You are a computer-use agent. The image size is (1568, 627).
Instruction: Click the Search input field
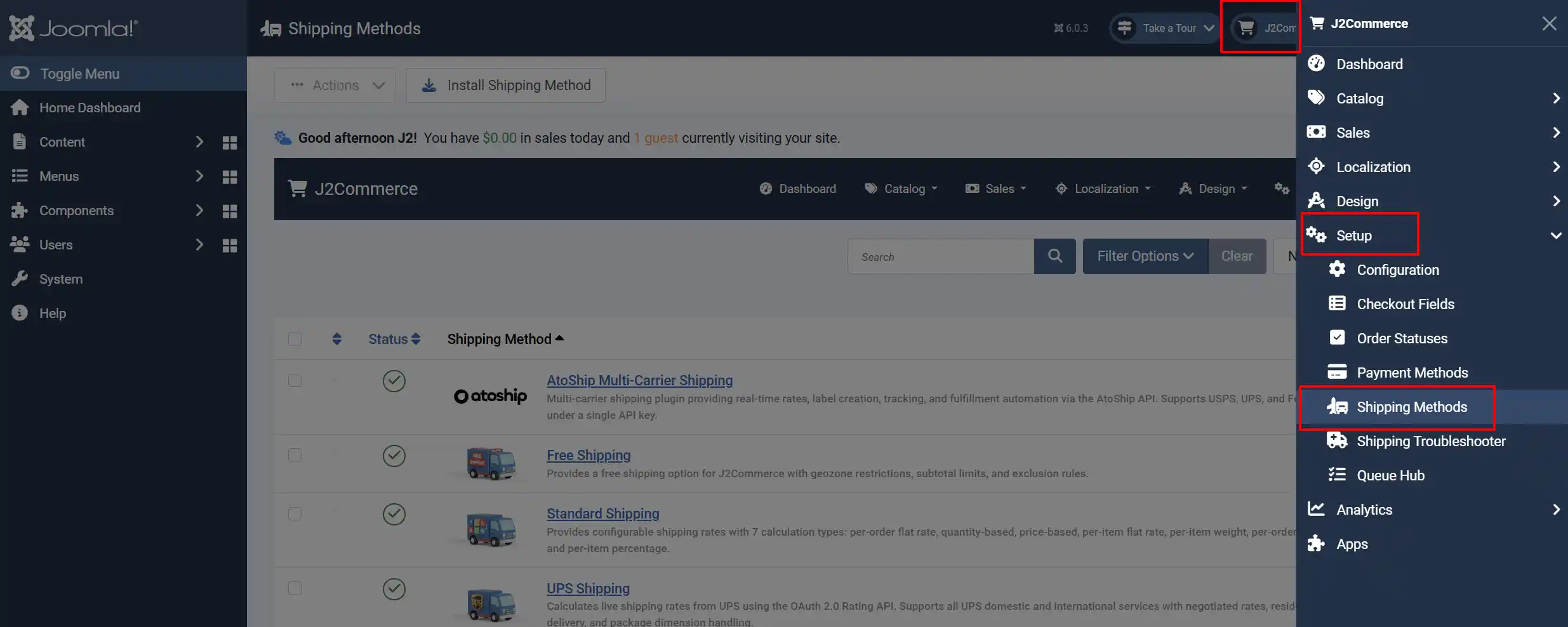click(x=941, y=256)
